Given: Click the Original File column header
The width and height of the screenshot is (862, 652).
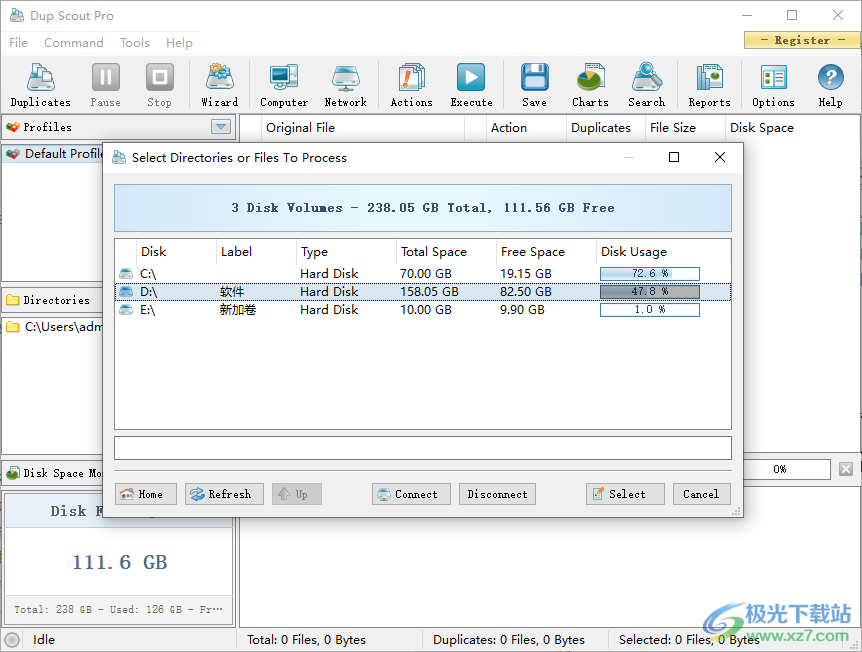Looking at the screenshot, I should tap(363, 128).
